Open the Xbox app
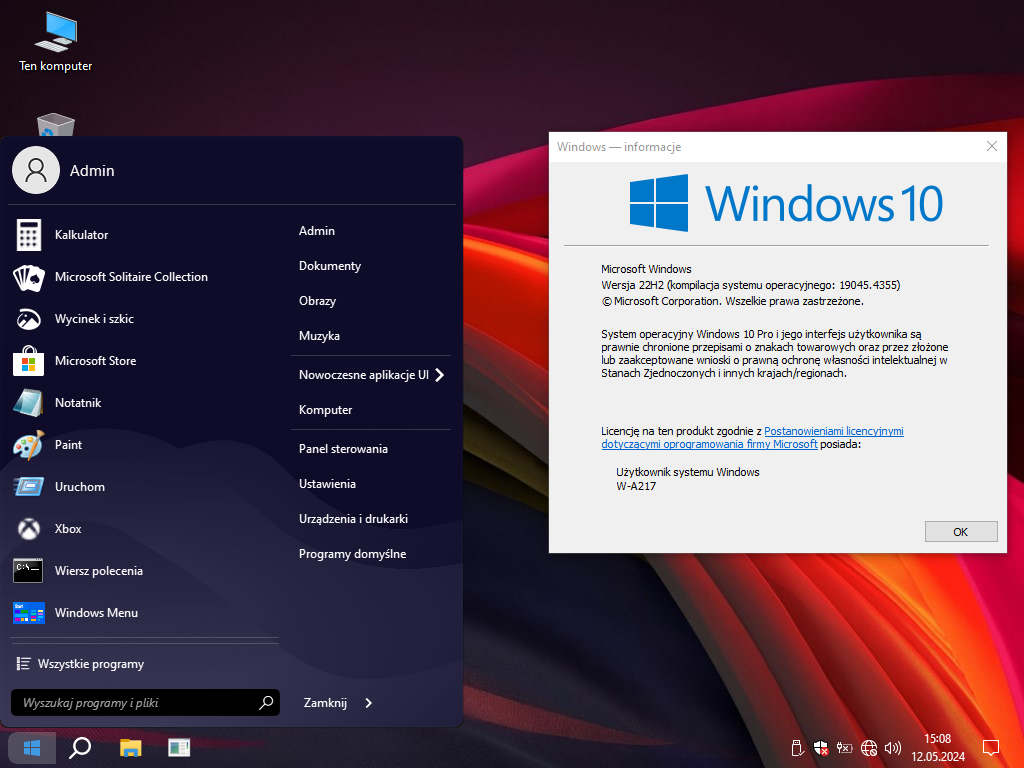1024x768 pixels. click(68, 529)
